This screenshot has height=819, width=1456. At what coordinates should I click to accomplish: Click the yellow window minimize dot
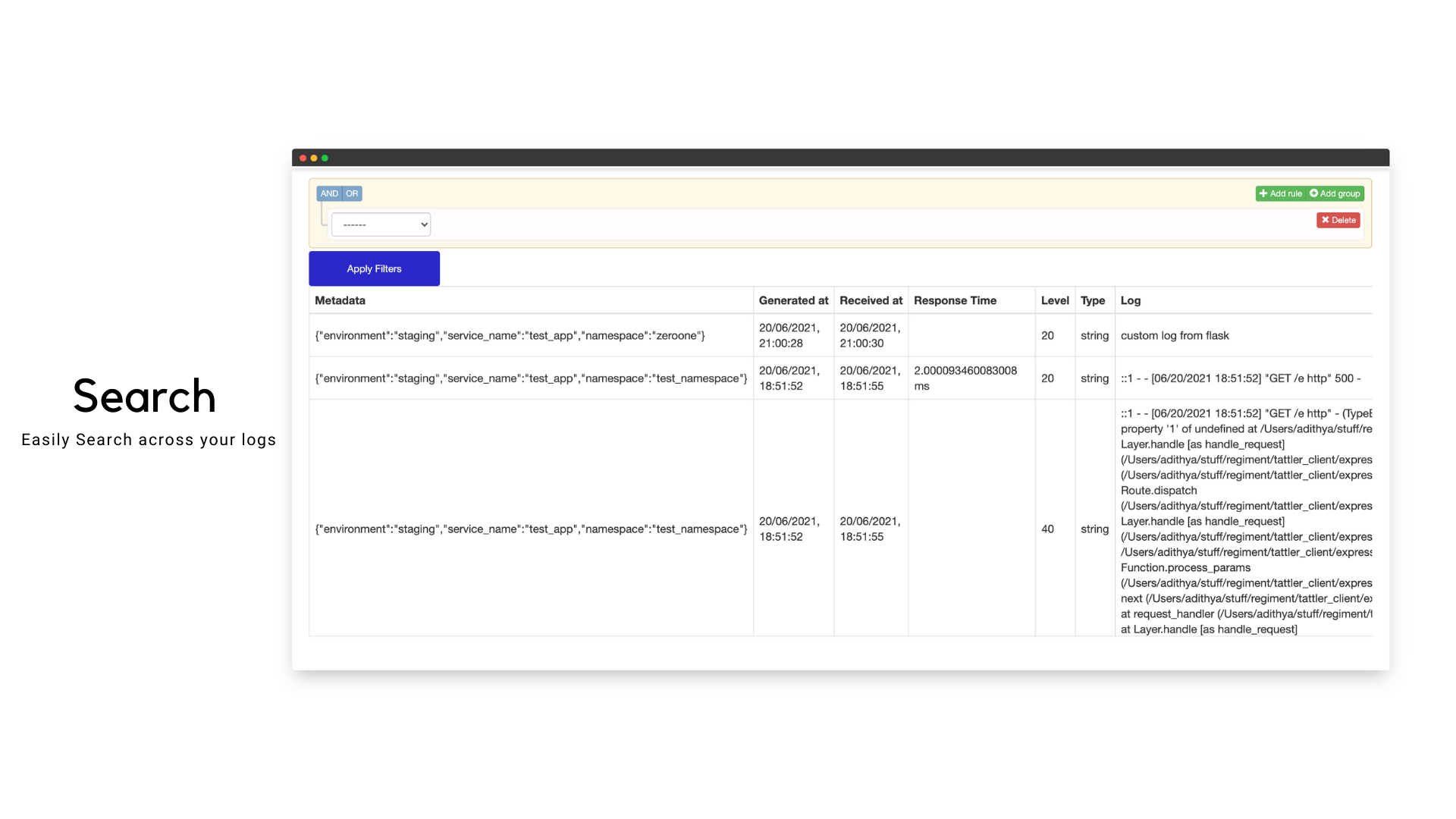click(314, 158)
